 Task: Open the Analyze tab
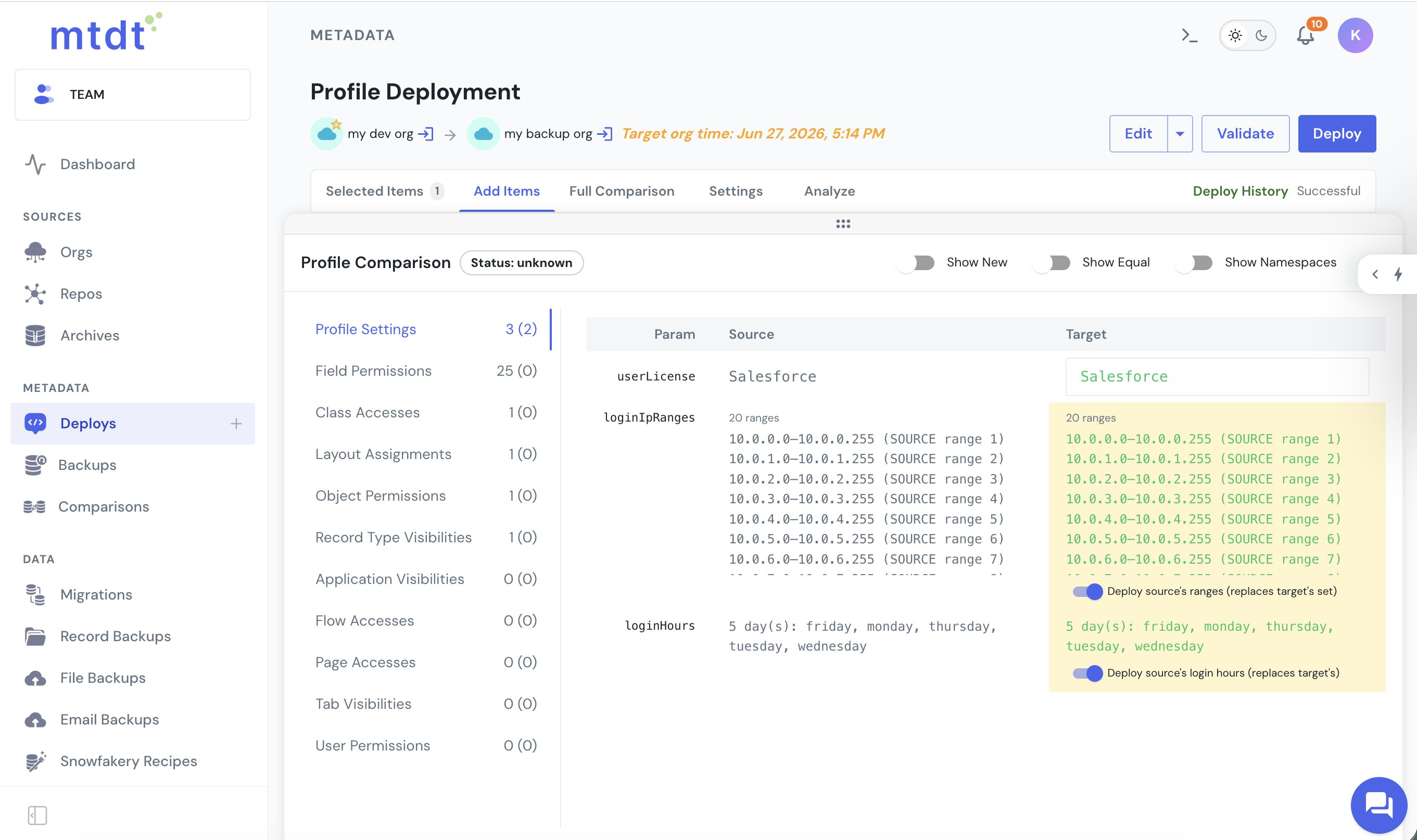click(x=829, y=192)
